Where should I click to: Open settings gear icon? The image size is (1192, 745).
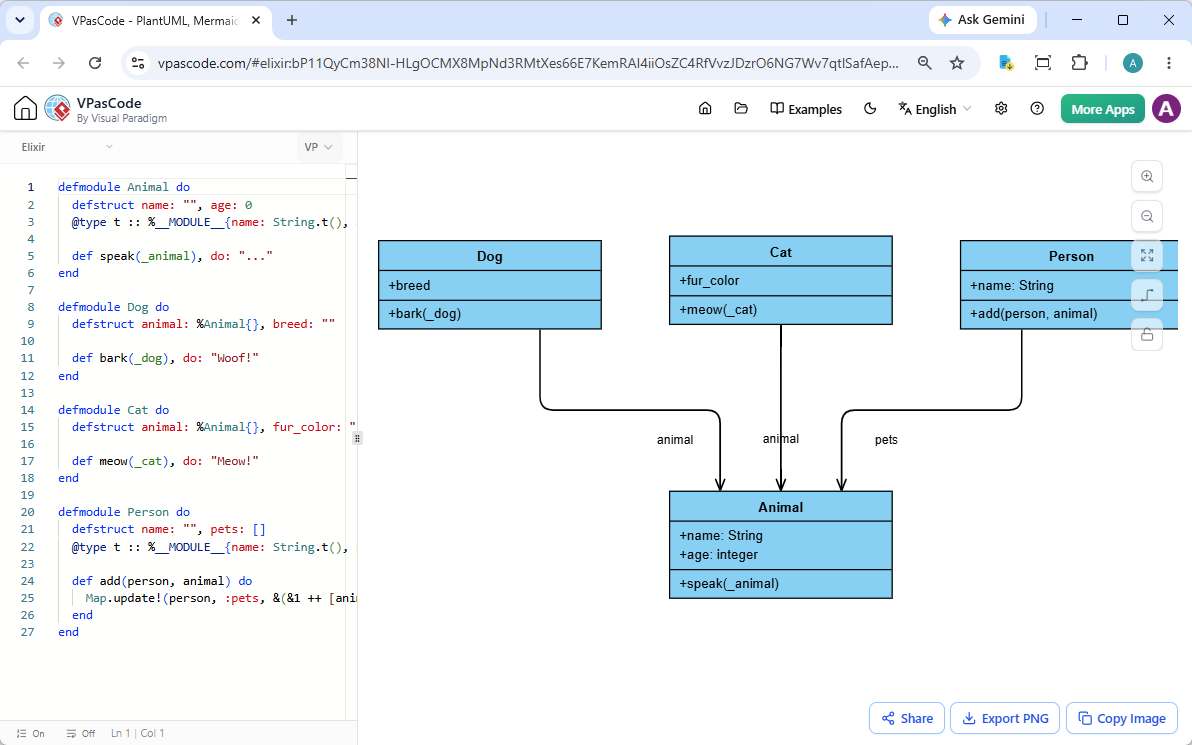click(1001, 109)
